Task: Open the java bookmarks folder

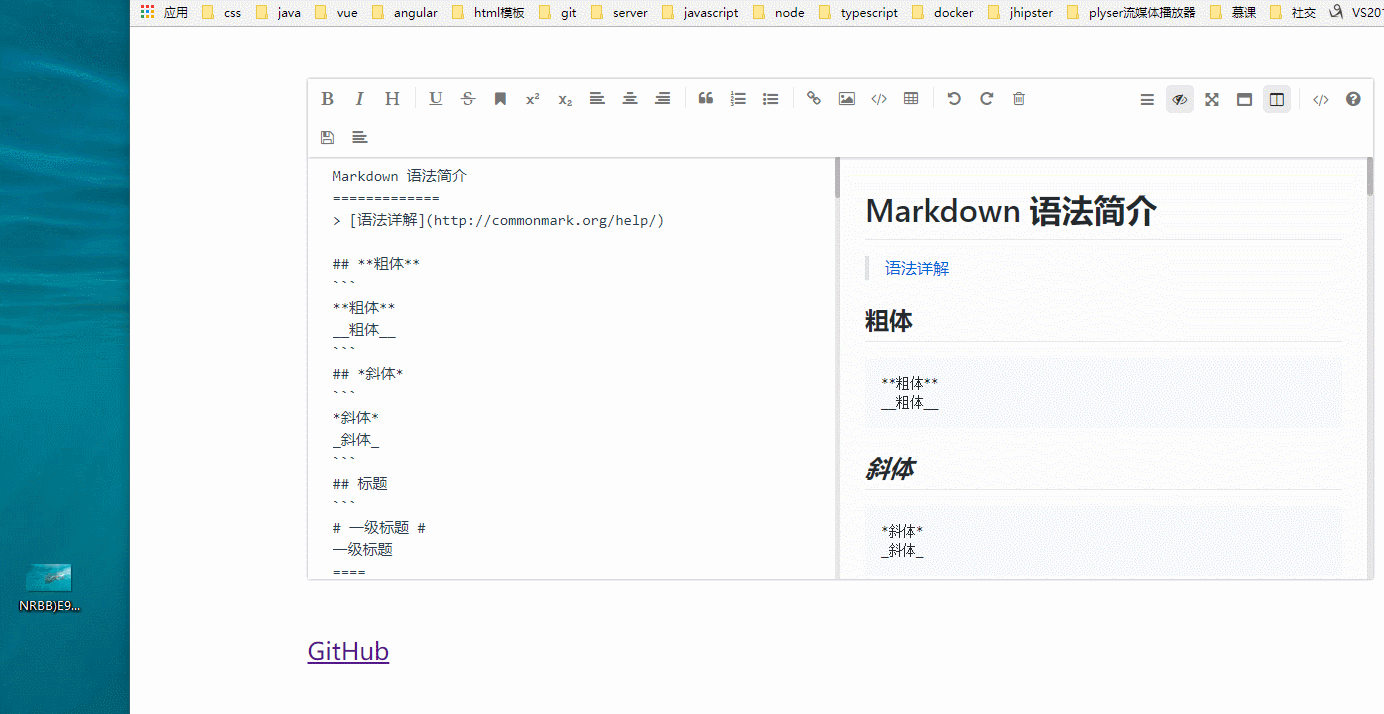Action: coord(278,13)
